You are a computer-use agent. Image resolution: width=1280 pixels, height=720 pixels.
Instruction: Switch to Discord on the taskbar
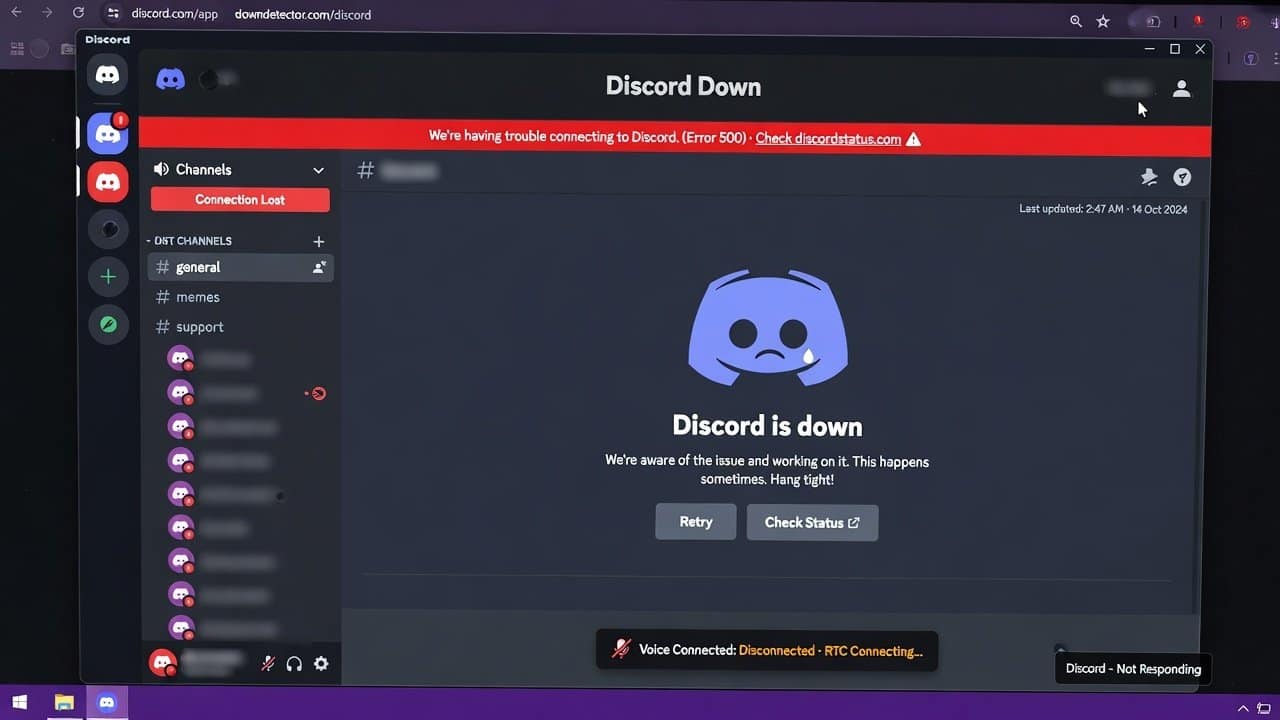(107, 703)
